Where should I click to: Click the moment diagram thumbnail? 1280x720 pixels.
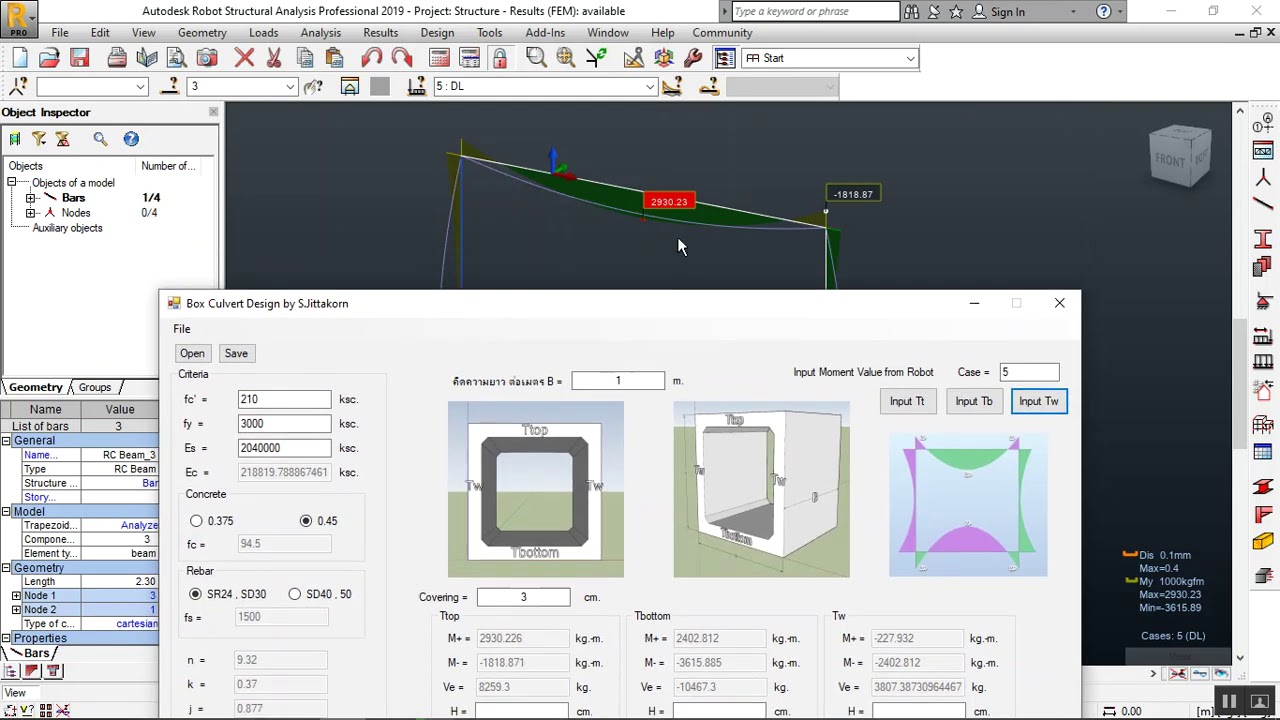(968, 505)
